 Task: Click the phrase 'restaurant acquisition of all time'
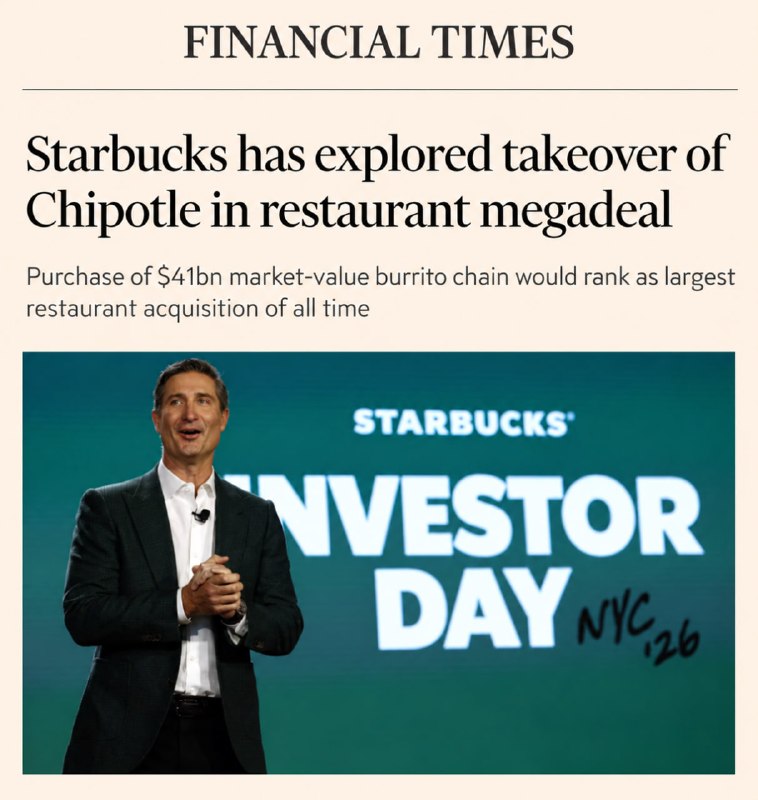(197, 309)
